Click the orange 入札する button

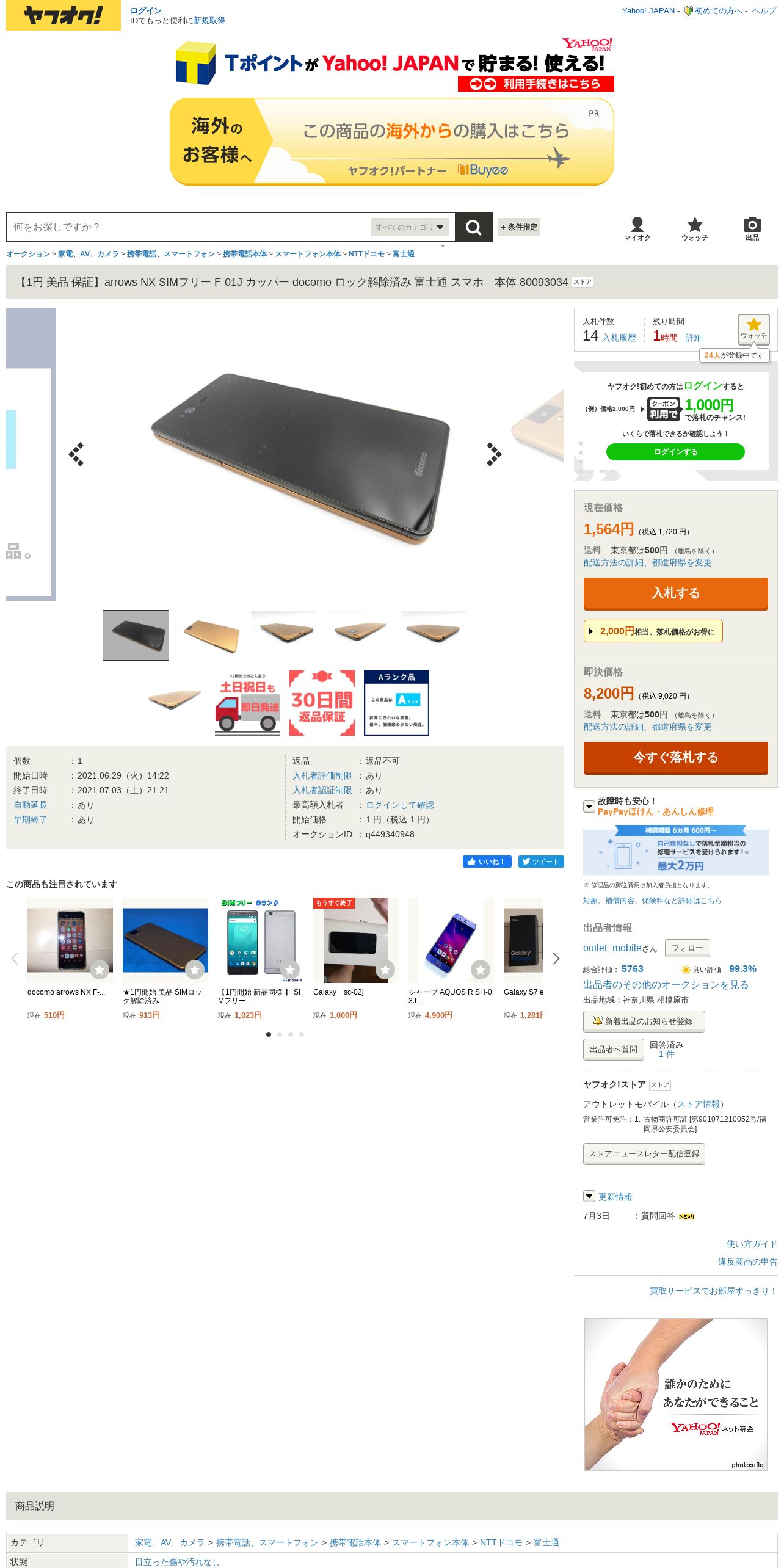coord(676,593)
